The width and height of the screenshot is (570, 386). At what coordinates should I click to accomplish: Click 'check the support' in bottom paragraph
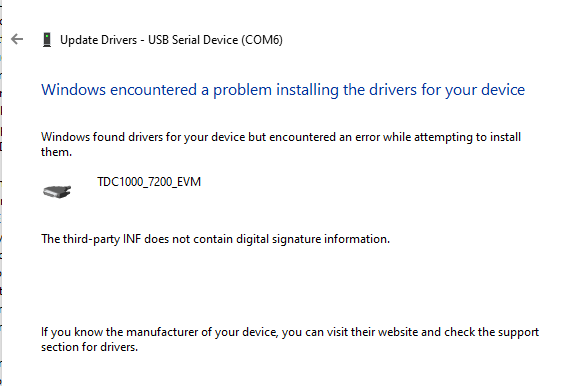491,332
